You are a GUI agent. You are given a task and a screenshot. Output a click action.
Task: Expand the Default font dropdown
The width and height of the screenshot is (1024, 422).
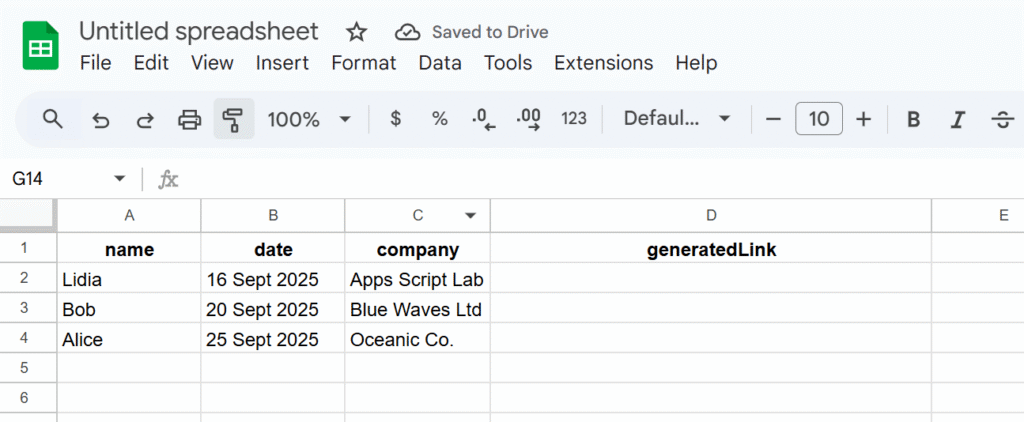[x=677, y=119]
